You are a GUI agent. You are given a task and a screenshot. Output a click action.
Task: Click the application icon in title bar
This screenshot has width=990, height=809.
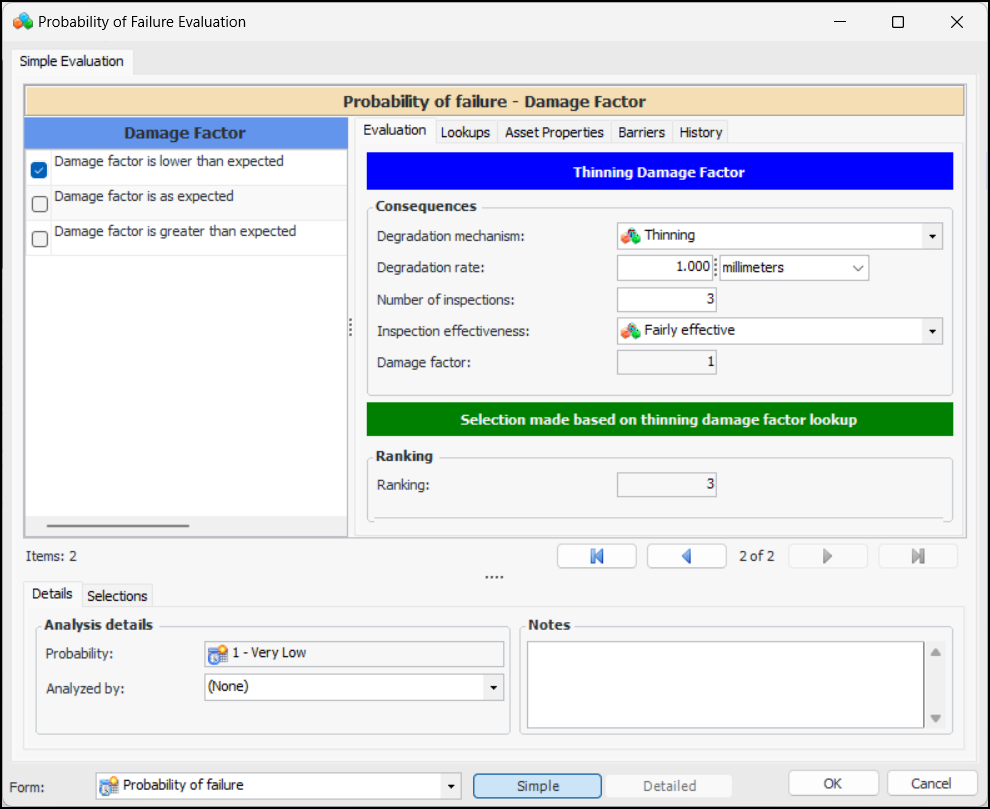(x=22, y=21)
